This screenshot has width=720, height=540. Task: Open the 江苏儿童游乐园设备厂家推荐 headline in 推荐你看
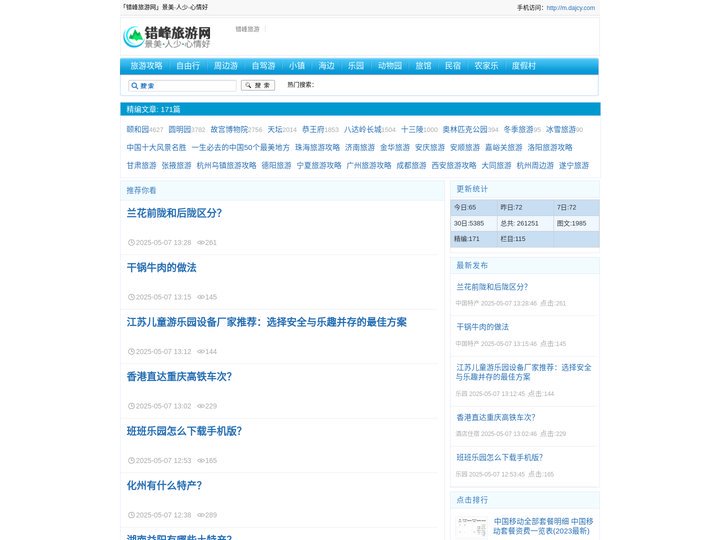pyautogui.click(x=267, y=322)
